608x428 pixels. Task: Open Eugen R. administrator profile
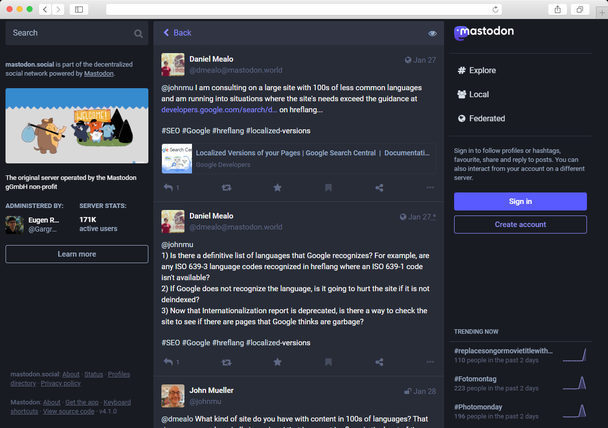pyautogui.click(x=33, y=225)
